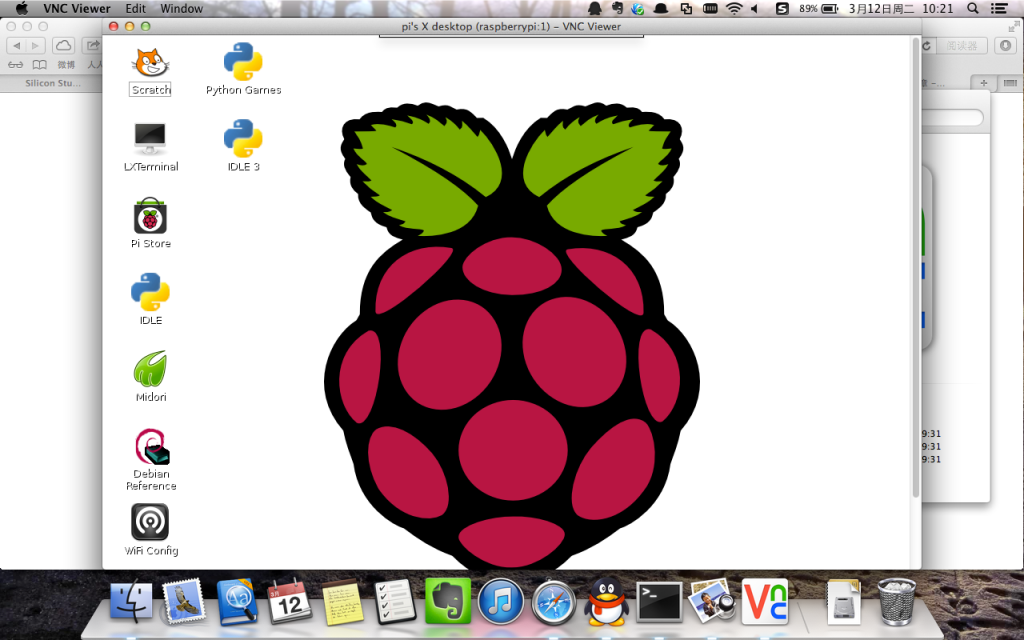
Task: Open the Safari downloads button
Action: pos(1006,46)
